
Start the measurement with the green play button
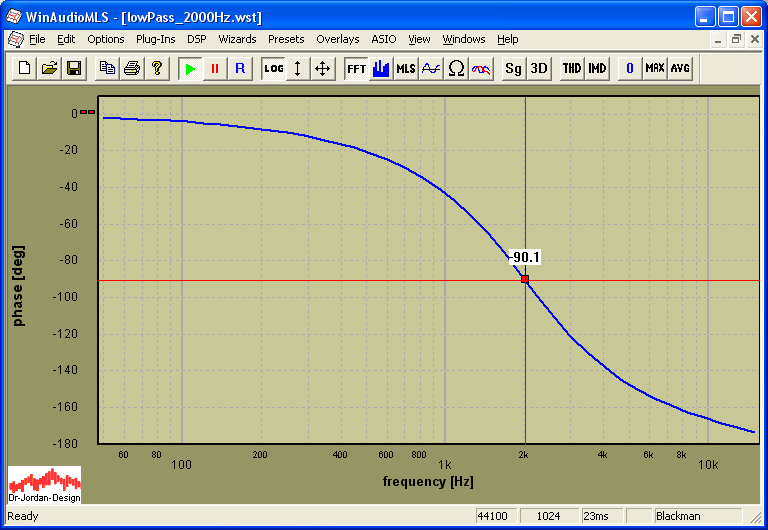click(x=190, y=68)
